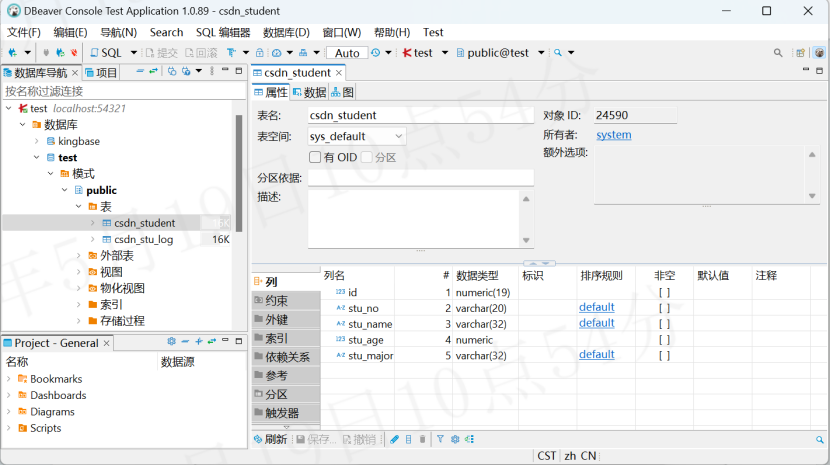Screen dimensions: 831x465
Task: Open the active connection test dropdown arrow
Action: point(445,52)
